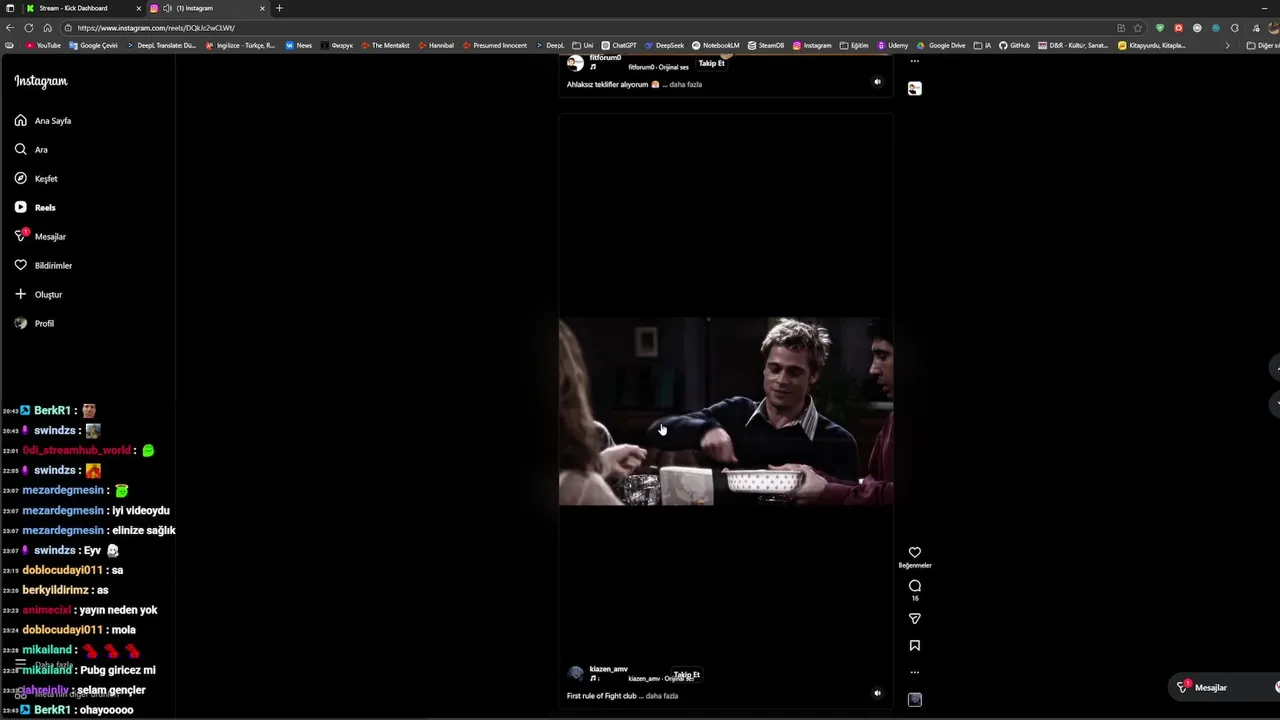Click Oluştur to create a post
The image size is (1280, 720).
(x=38, y=294)
